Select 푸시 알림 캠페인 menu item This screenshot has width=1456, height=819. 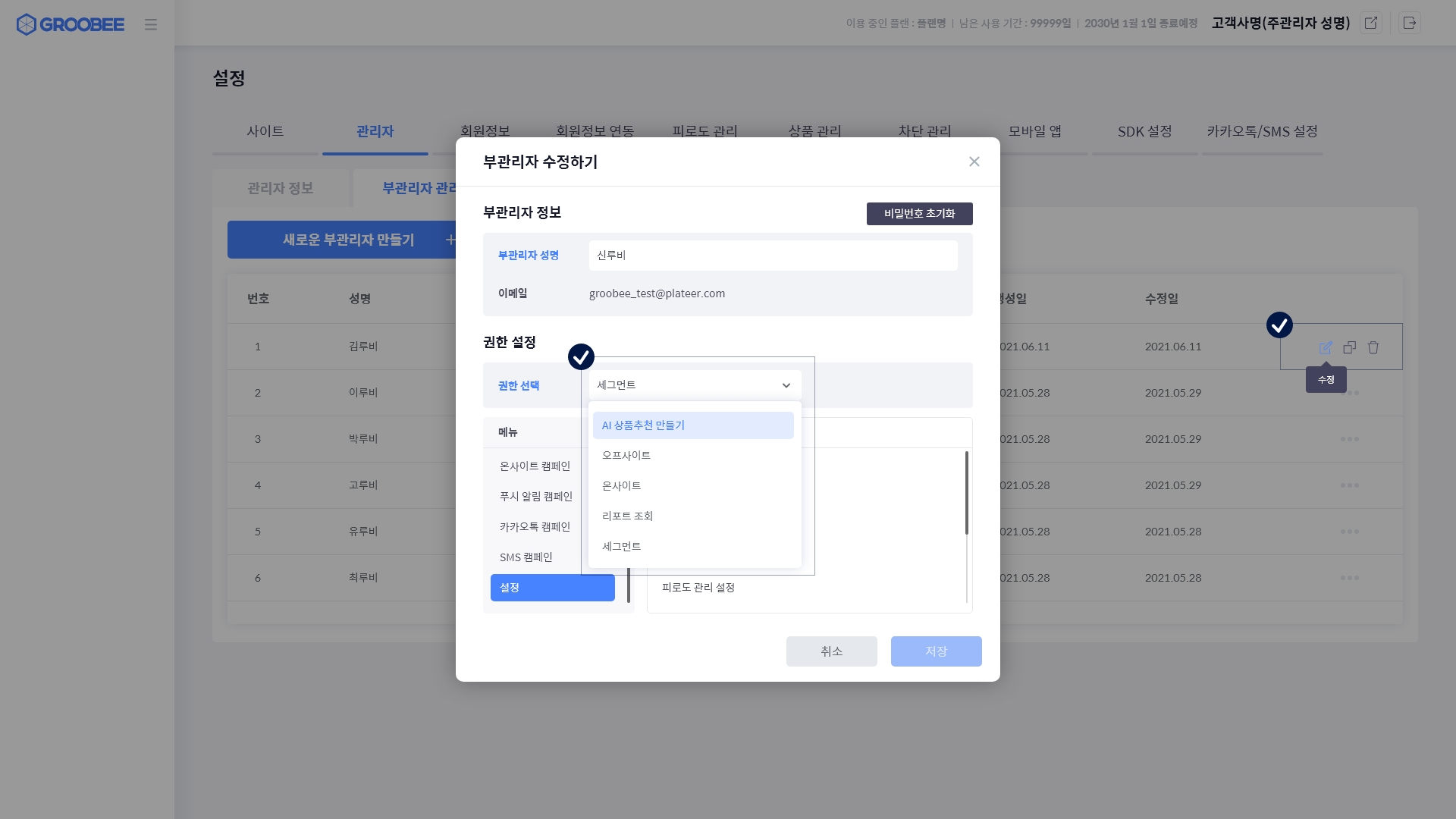click(x=536, y=496)
